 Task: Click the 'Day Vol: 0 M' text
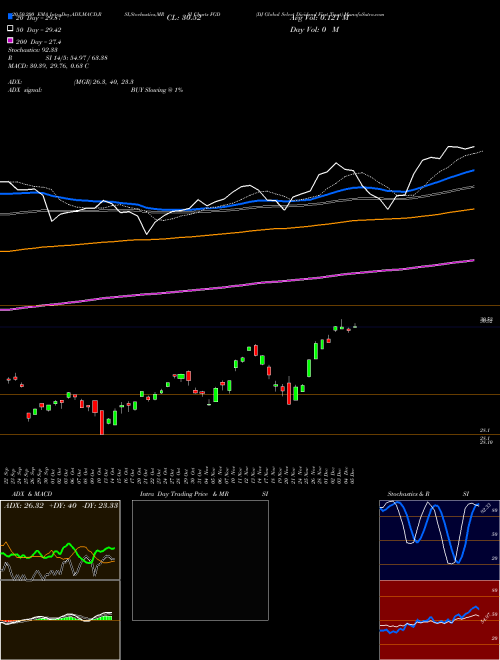pyautogui.click(x=314, y=29)
